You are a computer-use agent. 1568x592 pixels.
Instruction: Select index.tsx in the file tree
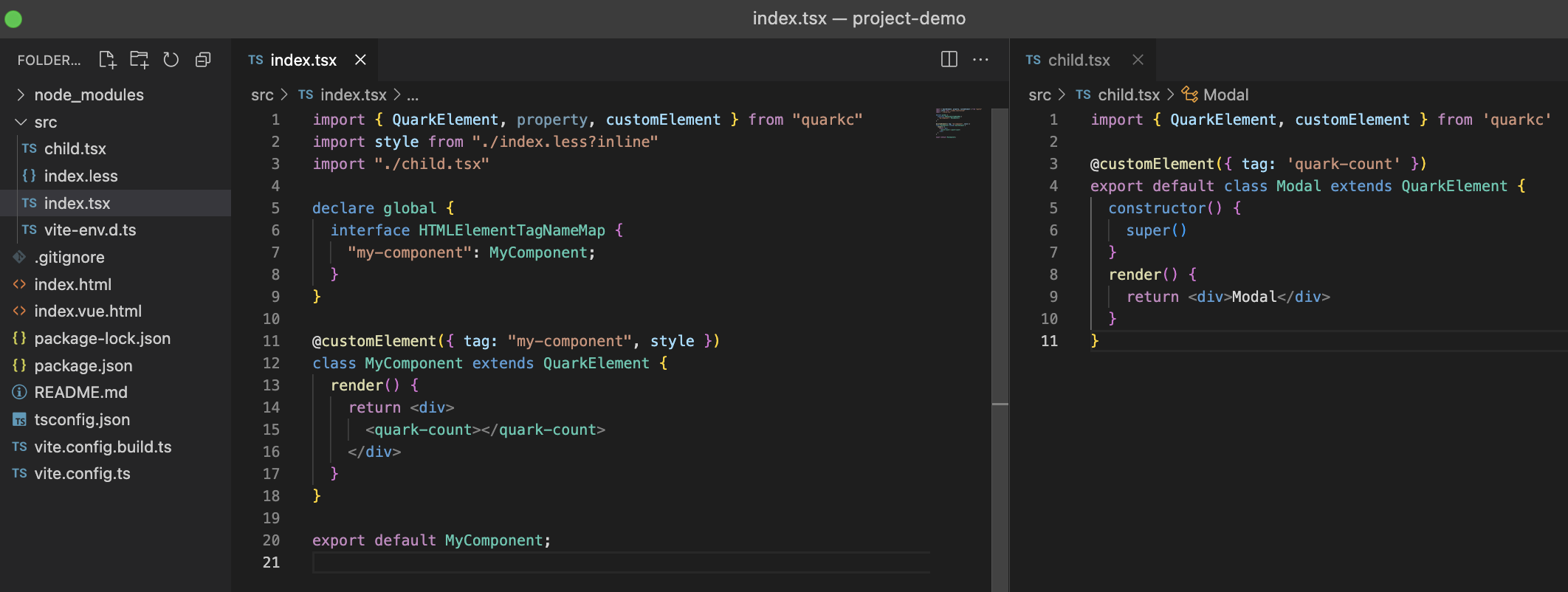pyautogui.click(x=115, y=203)
